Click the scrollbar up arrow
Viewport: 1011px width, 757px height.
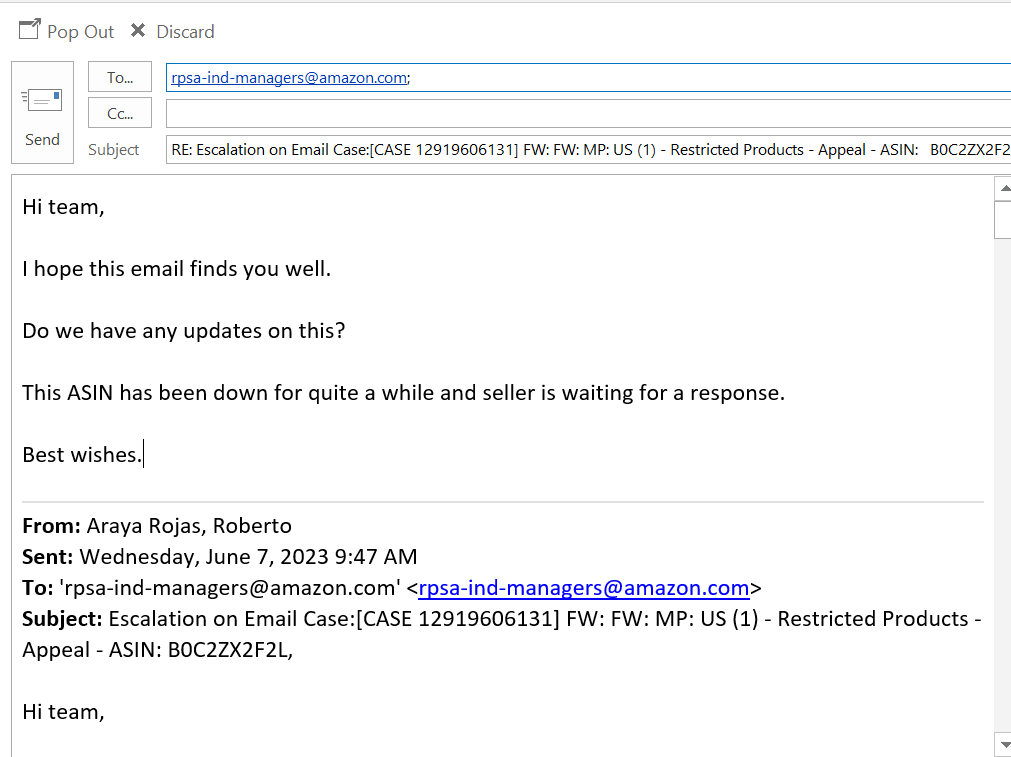tap(1003, 188)
